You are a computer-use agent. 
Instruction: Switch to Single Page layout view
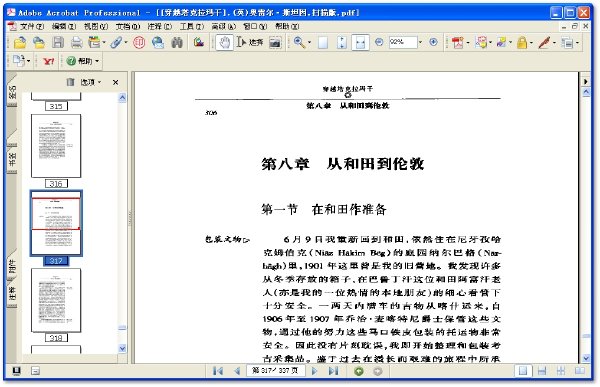(x=523, y=371)
